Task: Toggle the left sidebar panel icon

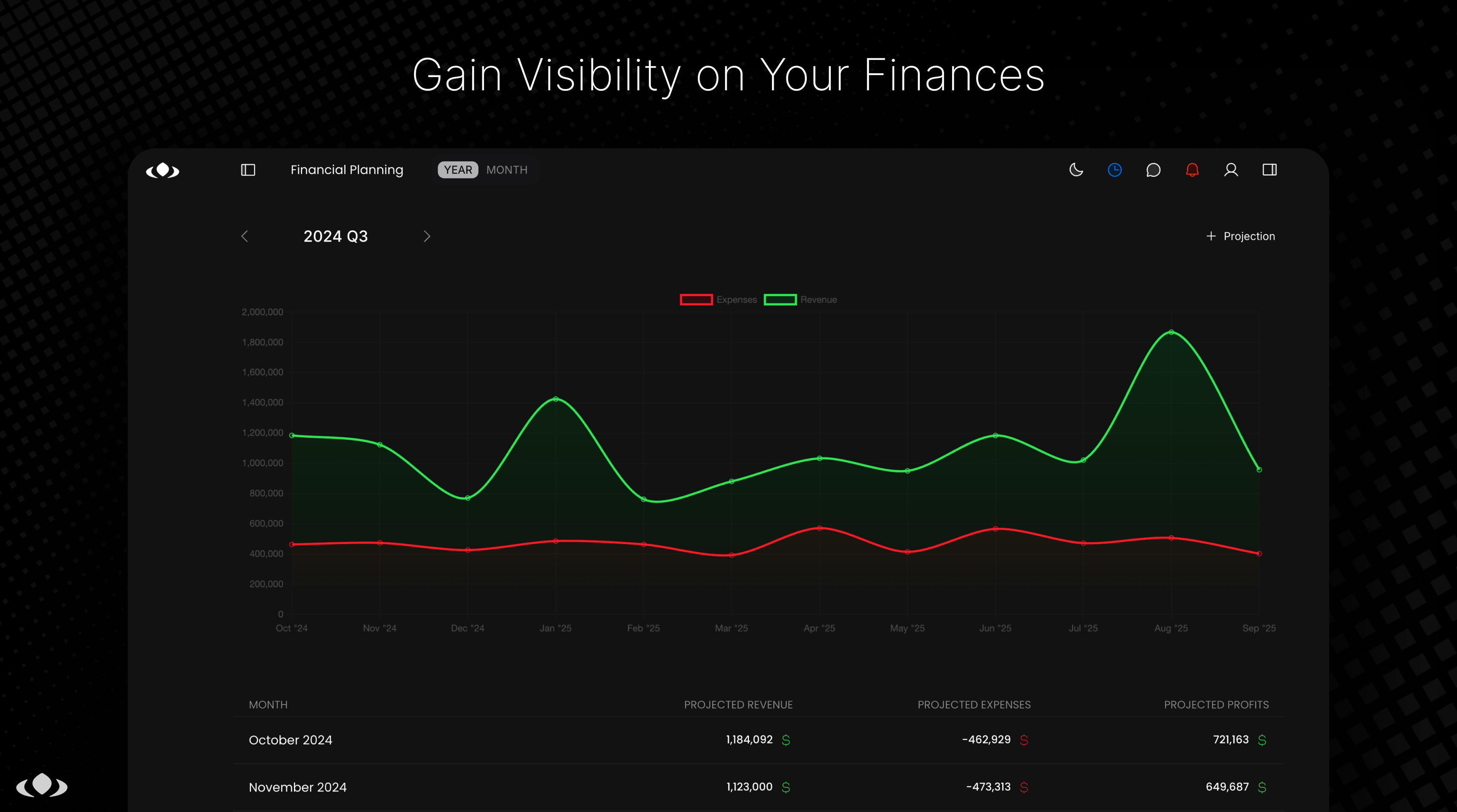Action: [248, 170]
